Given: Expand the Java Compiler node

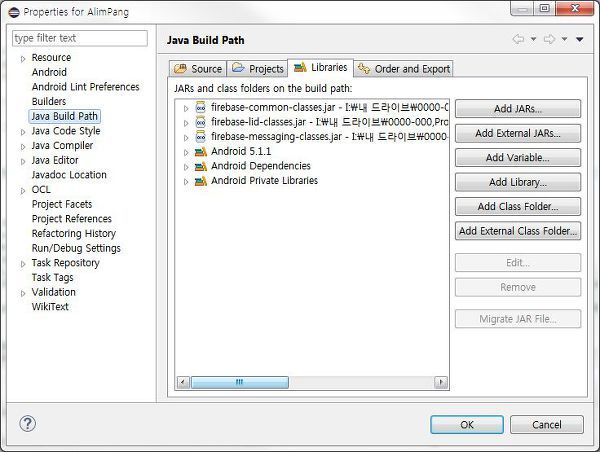Looking at the screenshot, I should [x=23, y=147].
